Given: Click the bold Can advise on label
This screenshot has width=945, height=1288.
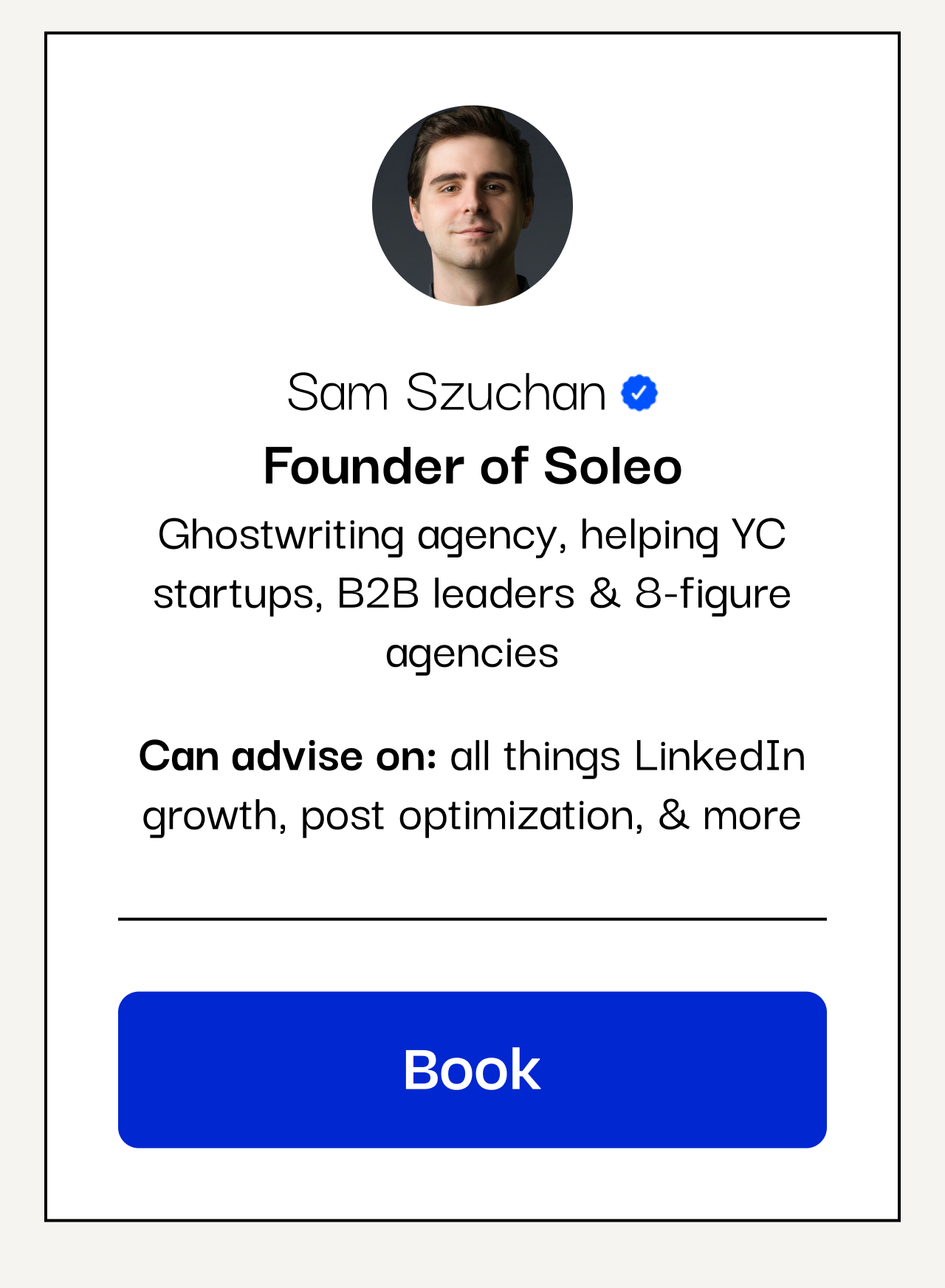Looking at the screenshot, I should pos(288,756).
